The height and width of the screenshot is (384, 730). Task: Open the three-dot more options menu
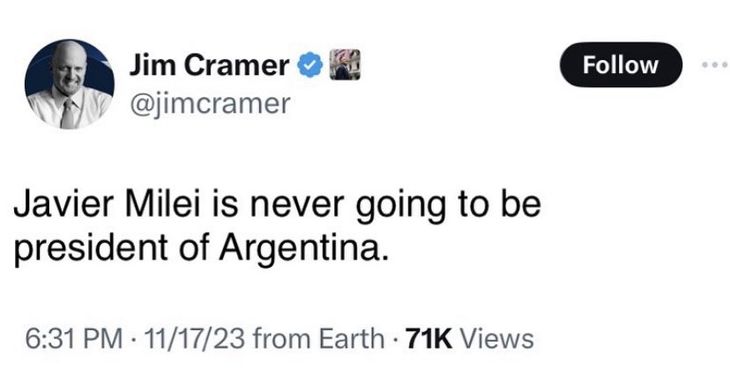coord(716,65)
